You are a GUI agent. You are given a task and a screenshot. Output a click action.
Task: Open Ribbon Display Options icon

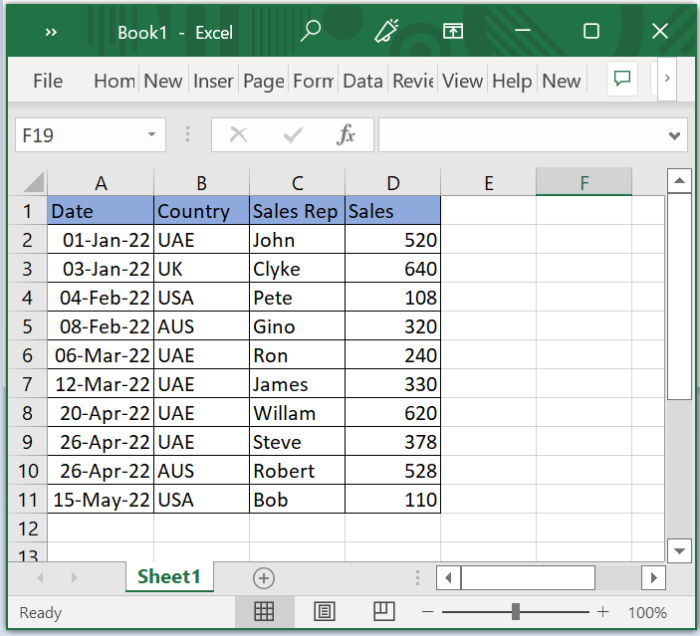click(454, 32)
